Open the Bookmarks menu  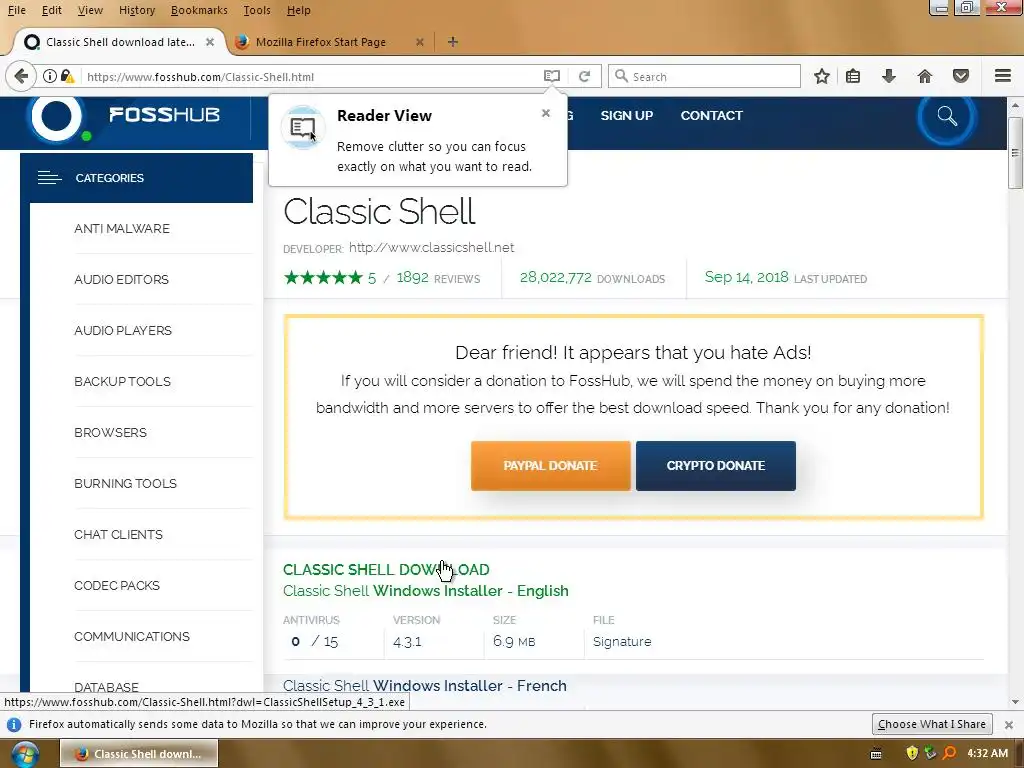pyautogui.click(x=199, y=10)
